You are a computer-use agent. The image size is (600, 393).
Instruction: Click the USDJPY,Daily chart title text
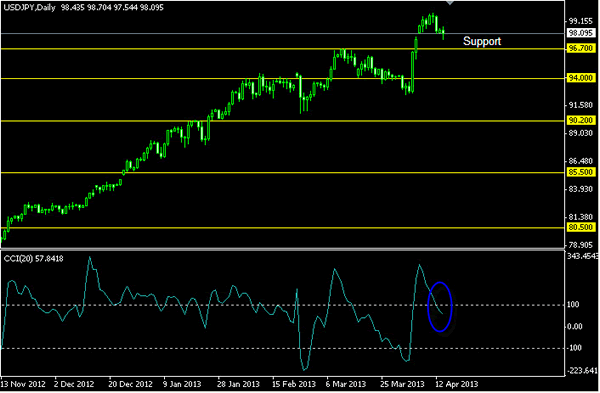click(x=29, y=7)
